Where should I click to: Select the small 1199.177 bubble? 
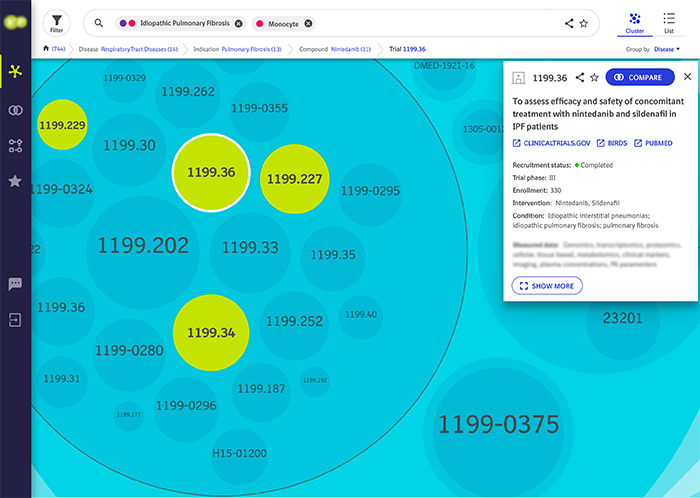[129, 416]
